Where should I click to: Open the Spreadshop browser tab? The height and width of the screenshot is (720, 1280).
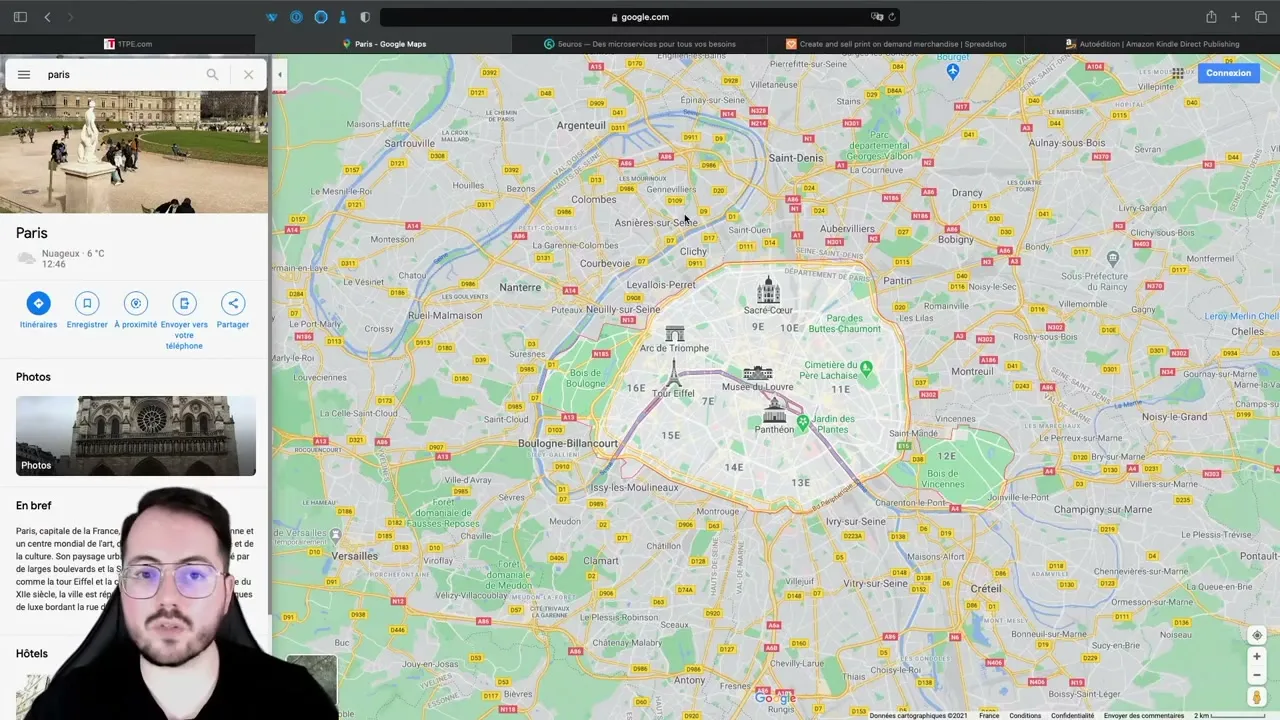[x=898, y=43]
